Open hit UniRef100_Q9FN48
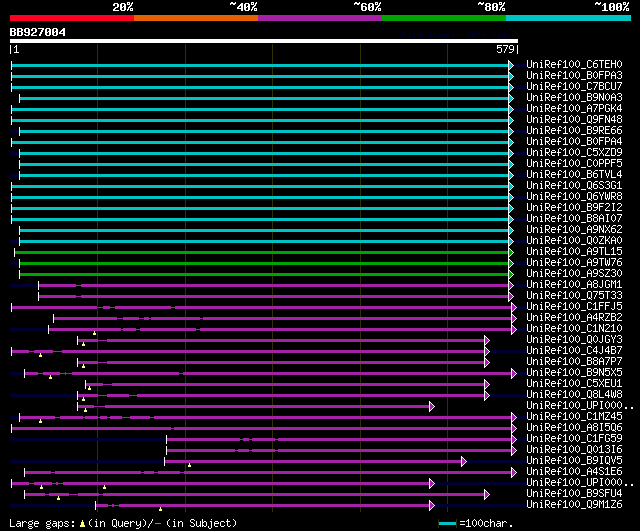 pos(574,120)
